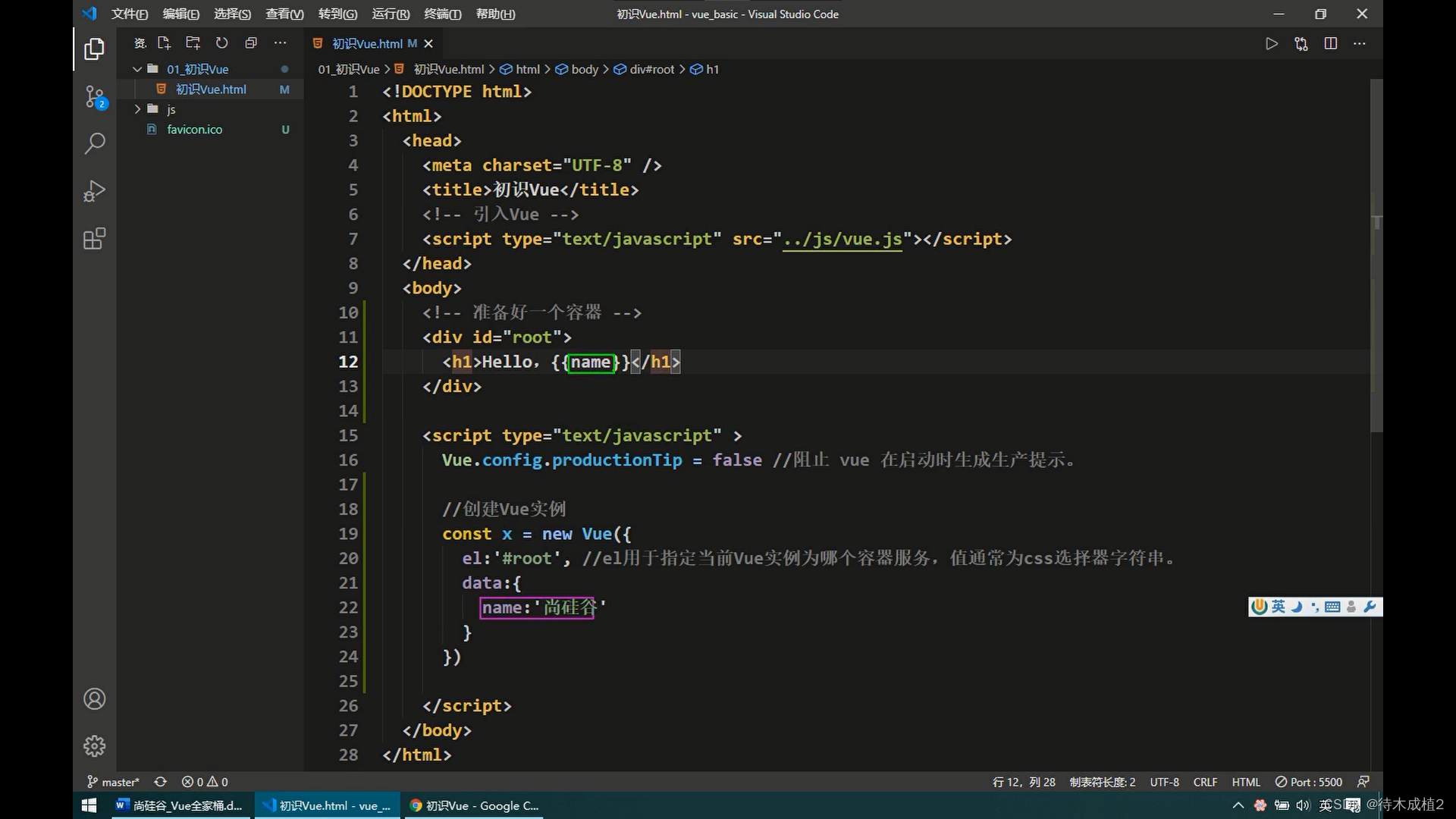
Task: Open breadcrumb 01_初识Vue dropdown
Action: [349, 69]
